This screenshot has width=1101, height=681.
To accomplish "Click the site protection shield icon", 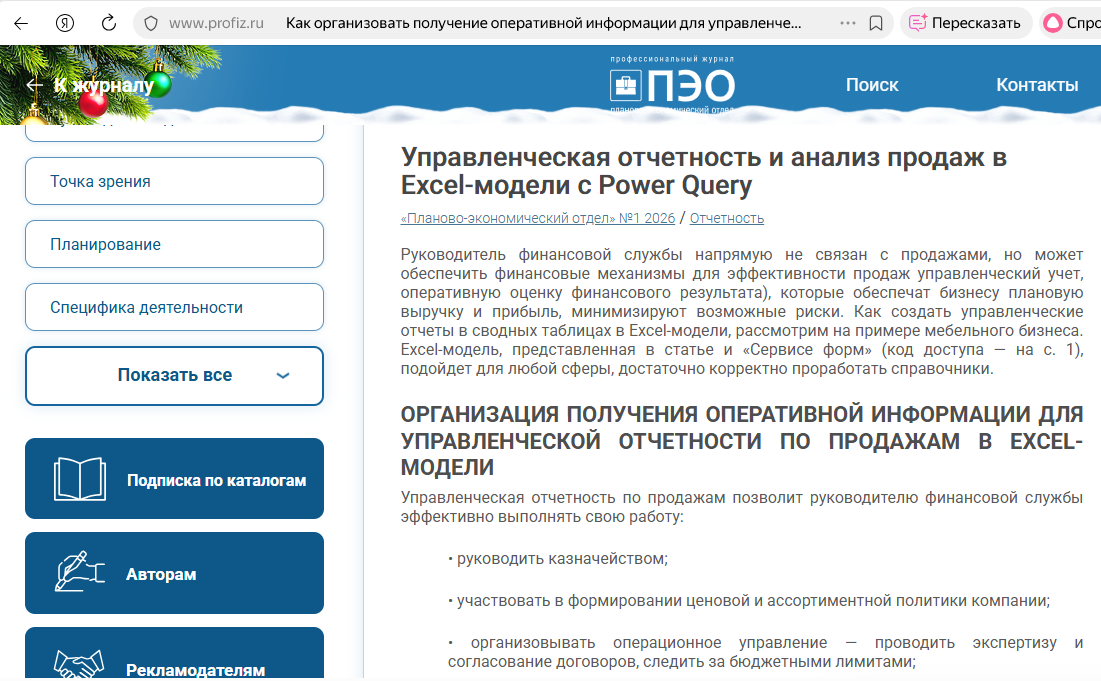I will pyautogui.click(x=151, y=23).
